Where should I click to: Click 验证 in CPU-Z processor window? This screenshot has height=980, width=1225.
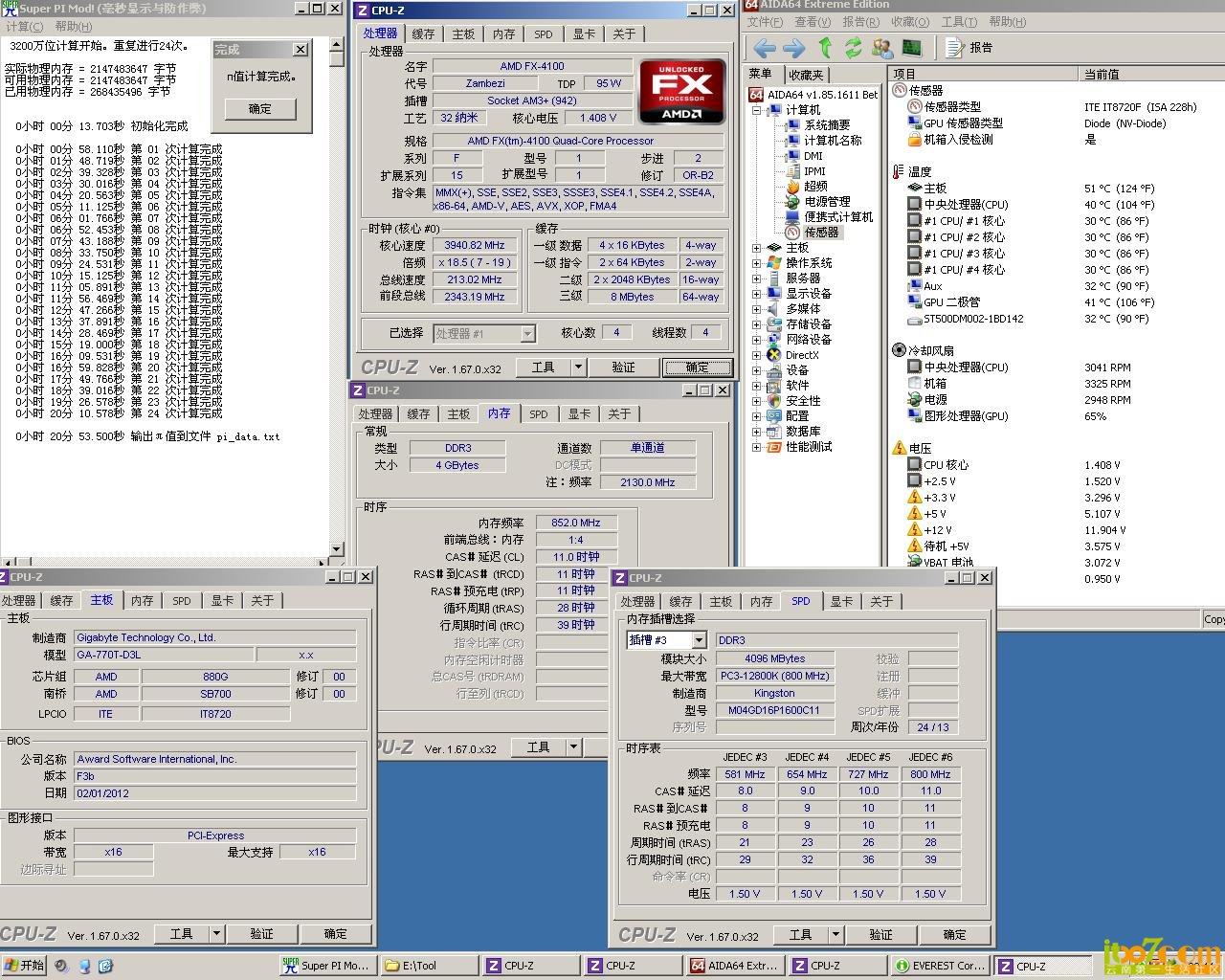point(624,367)
